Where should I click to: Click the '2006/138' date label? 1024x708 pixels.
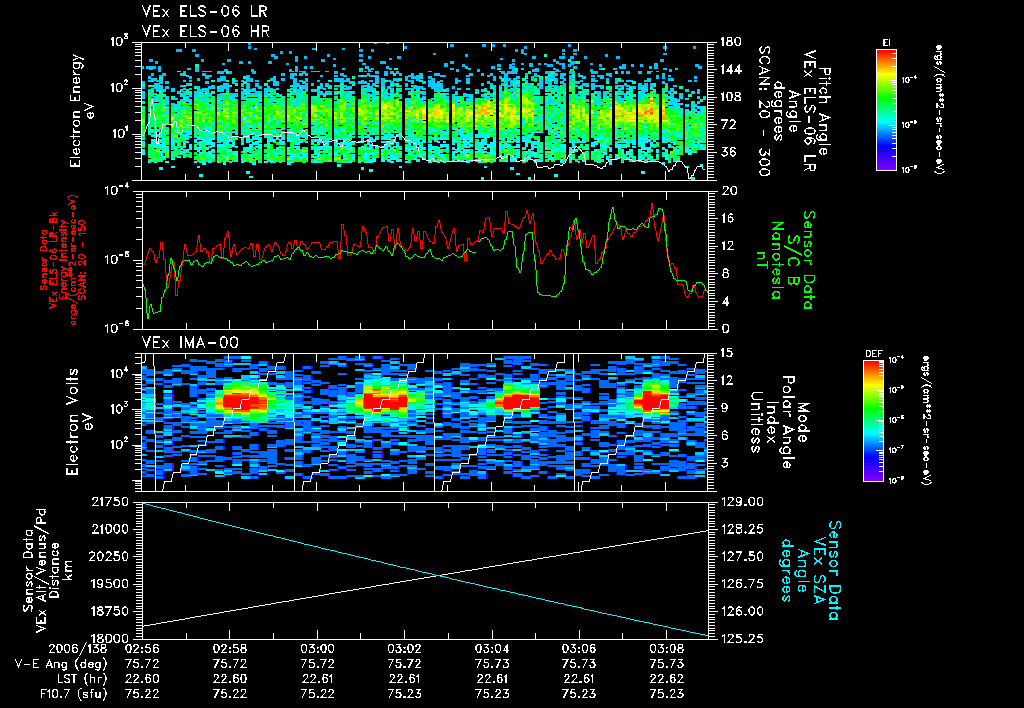(78, 650)
